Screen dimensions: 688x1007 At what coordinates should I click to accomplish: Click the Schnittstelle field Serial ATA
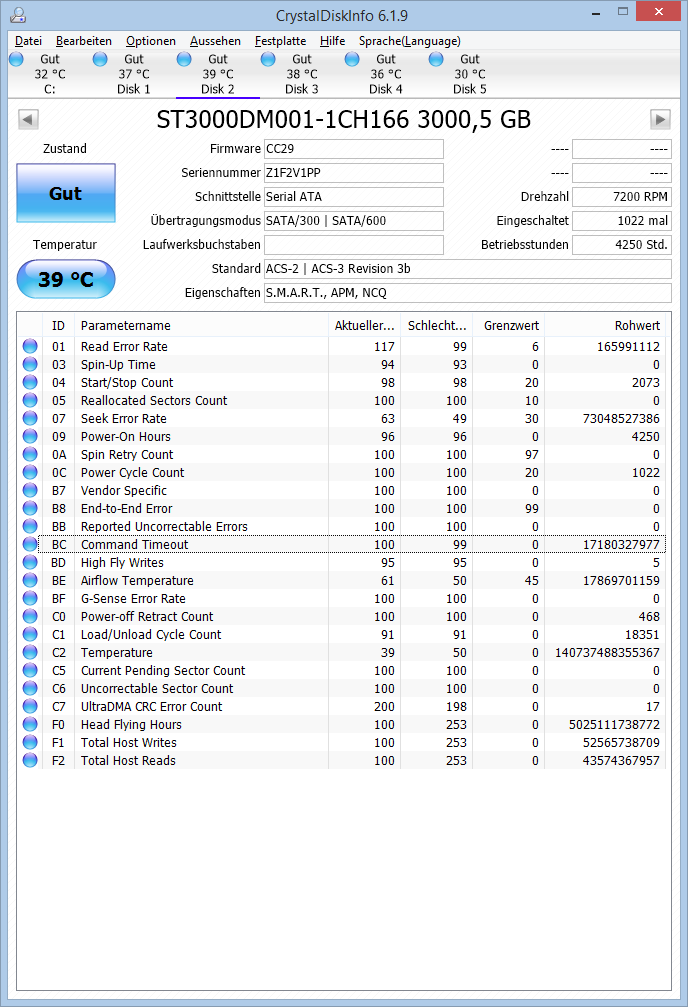click(354, 197)
